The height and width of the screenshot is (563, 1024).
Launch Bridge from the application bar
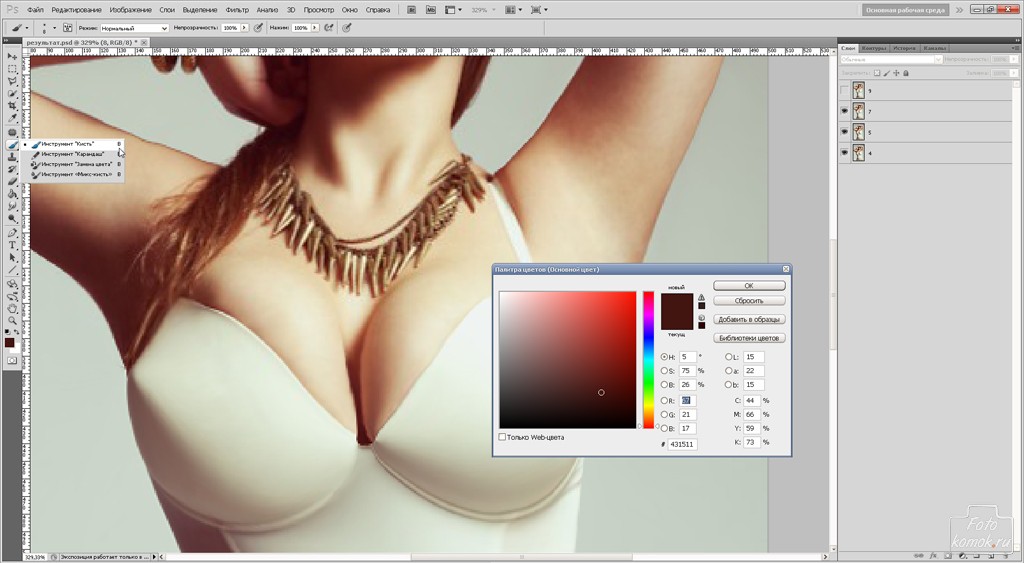[x=412, y=10]
